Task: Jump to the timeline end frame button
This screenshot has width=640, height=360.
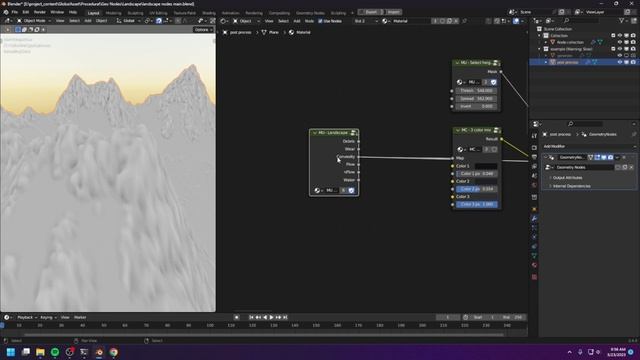Action: click(285, 317)
